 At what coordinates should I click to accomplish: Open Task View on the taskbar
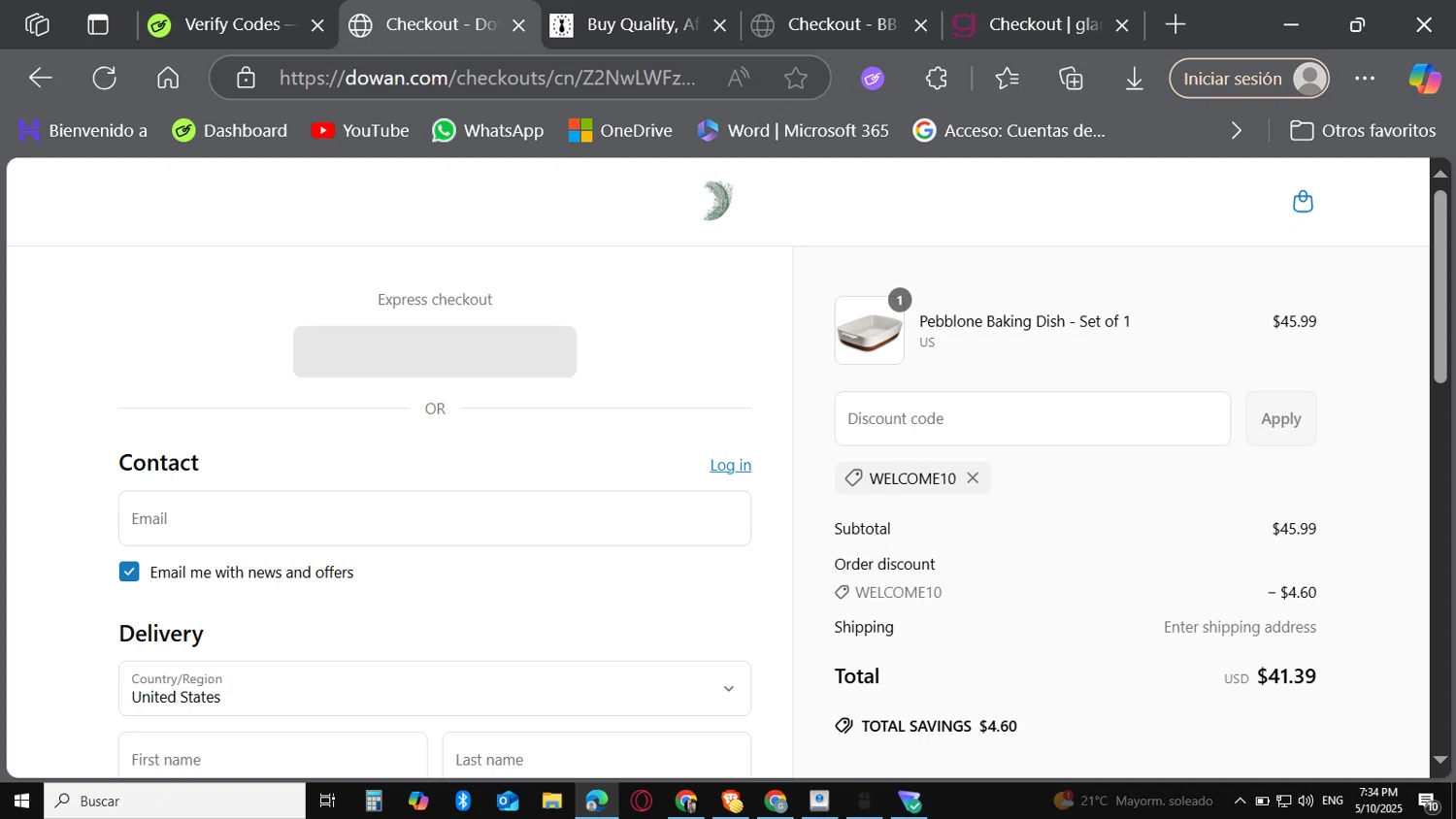click(327, 801)
